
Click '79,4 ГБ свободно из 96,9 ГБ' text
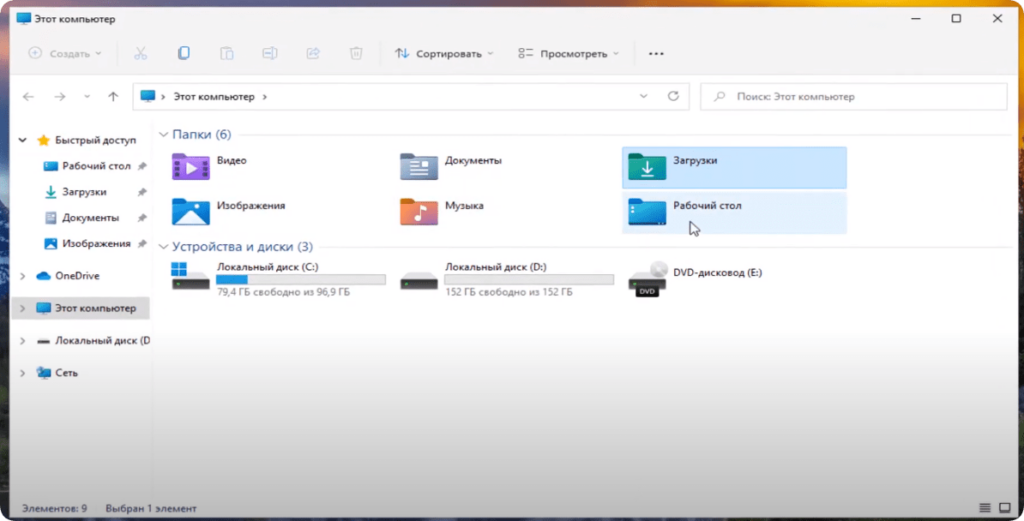283,292
